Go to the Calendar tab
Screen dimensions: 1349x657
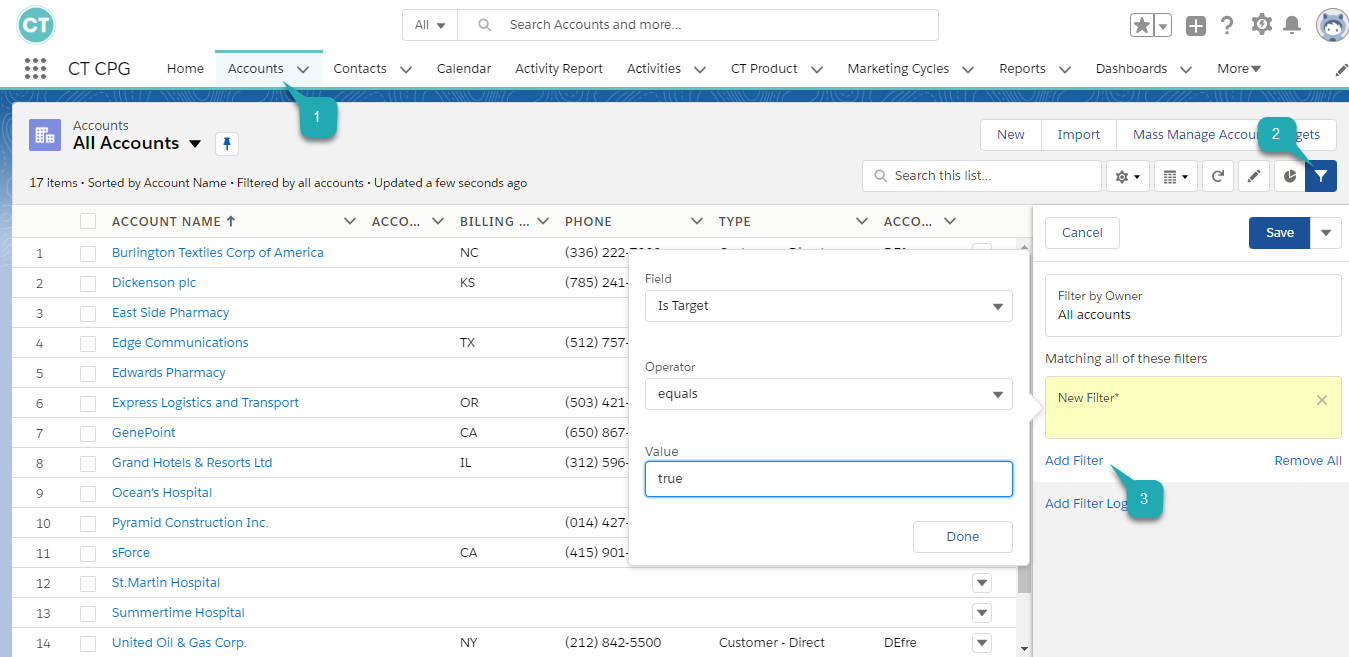[x=464, y=69]
